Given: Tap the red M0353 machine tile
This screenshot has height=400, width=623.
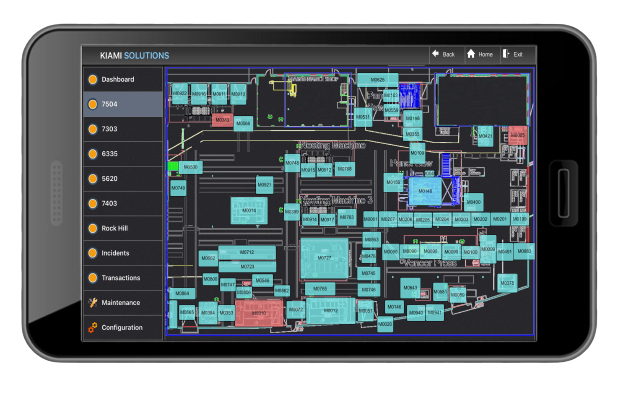Looking at the screenshot, I should coord(223,120).
